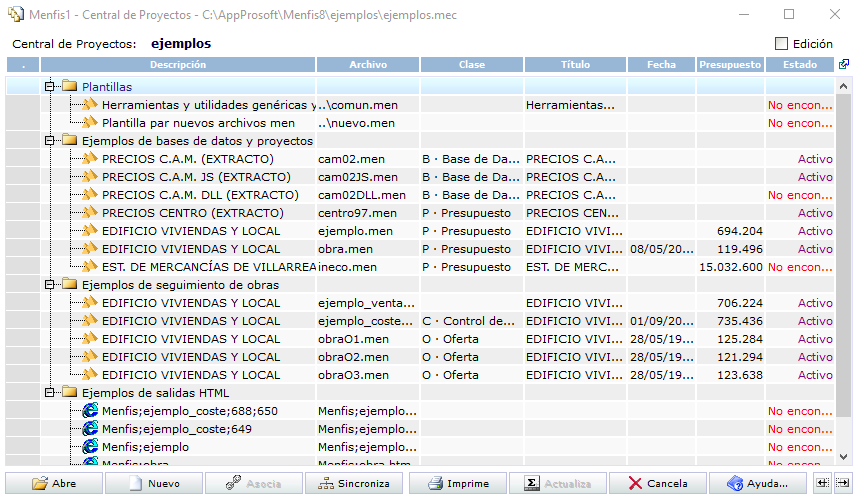This screenshot has height=499, width=858.
Task: Click the Abre button
Action: [54, 483]
